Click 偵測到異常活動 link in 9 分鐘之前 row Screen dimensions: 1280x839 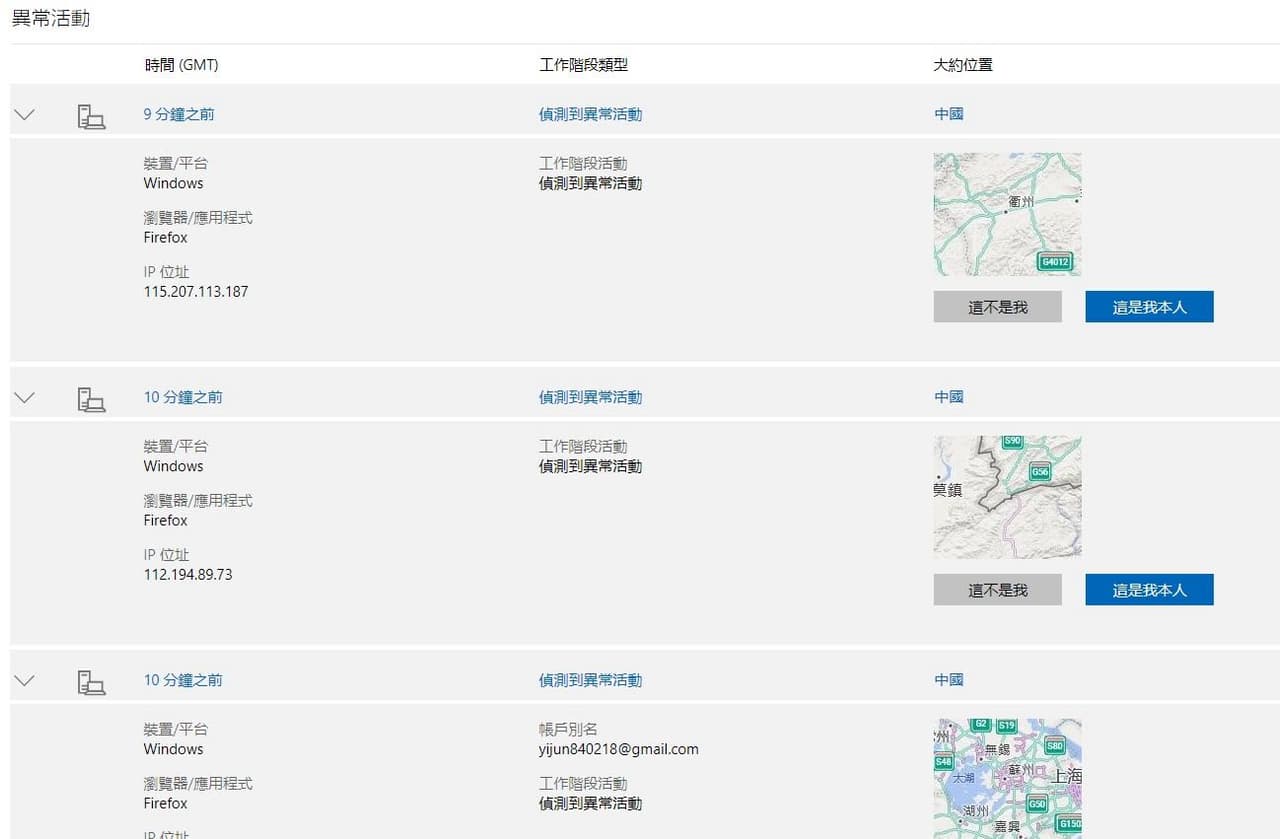(x=590, y=114)
